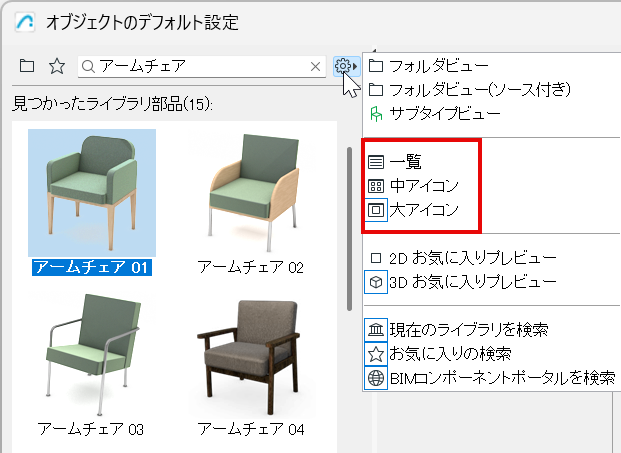
Task: Click the アームチェア 02 label
Action: (x=251, y=268)
